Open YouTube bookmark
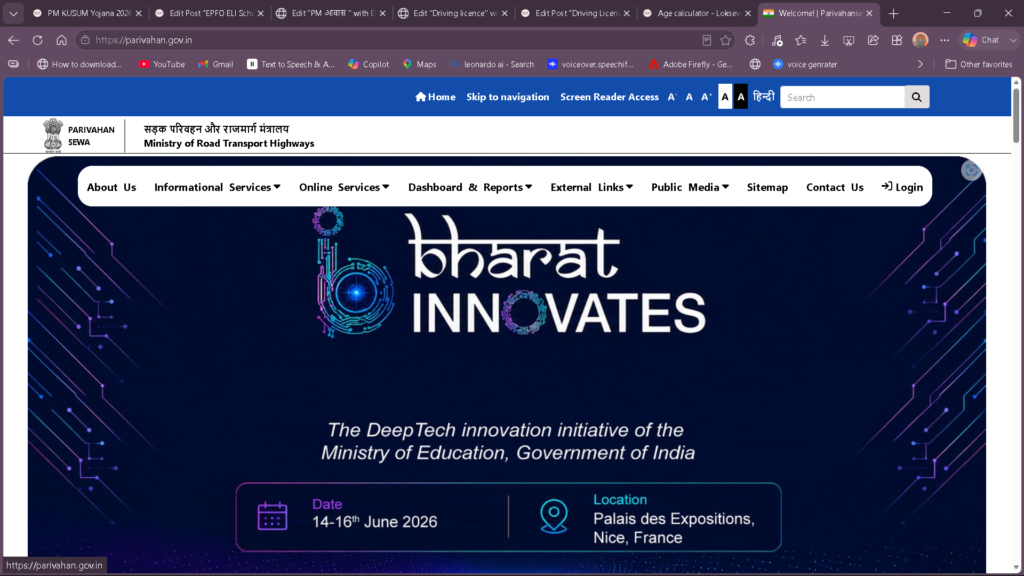The image size is (1024, 576). [162, 64]
